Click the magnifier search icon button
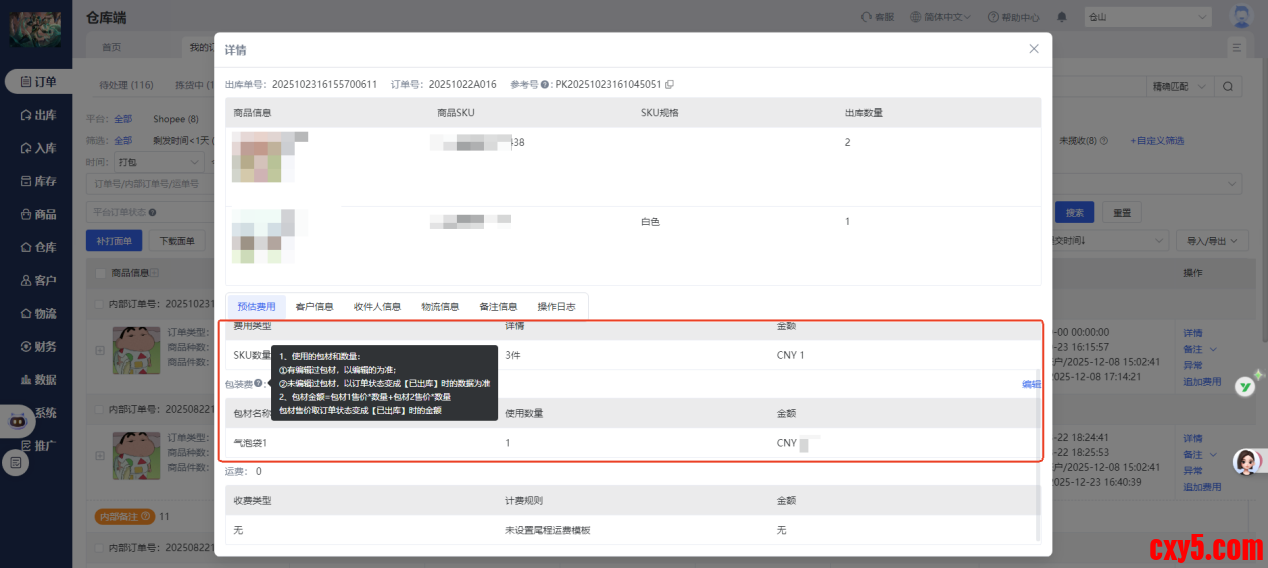 [x=1227, y=86]
